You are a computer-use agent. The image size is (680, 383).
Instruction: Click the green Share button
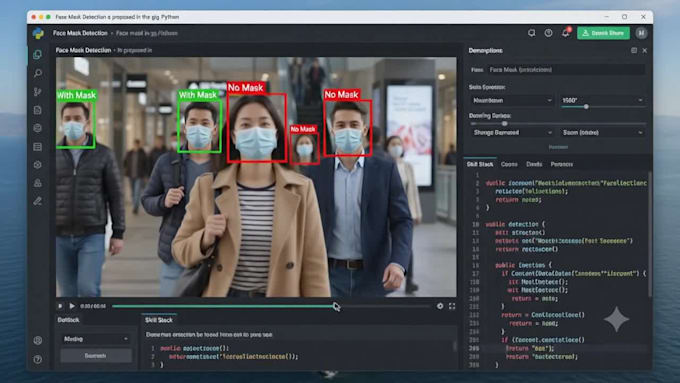603,33
